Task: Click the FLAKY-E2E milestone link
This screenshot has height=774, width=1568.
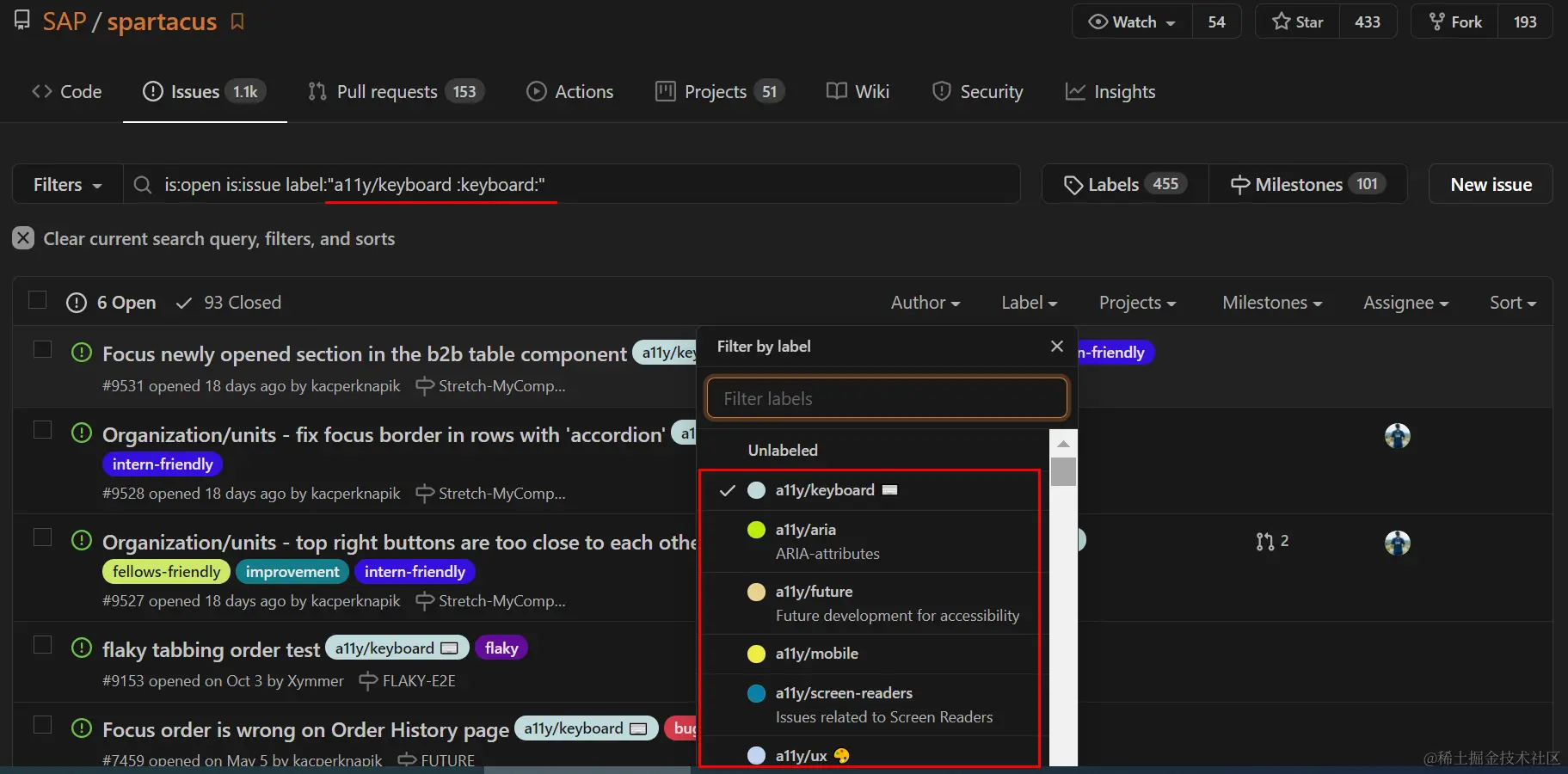Action: tap(419, 681)
